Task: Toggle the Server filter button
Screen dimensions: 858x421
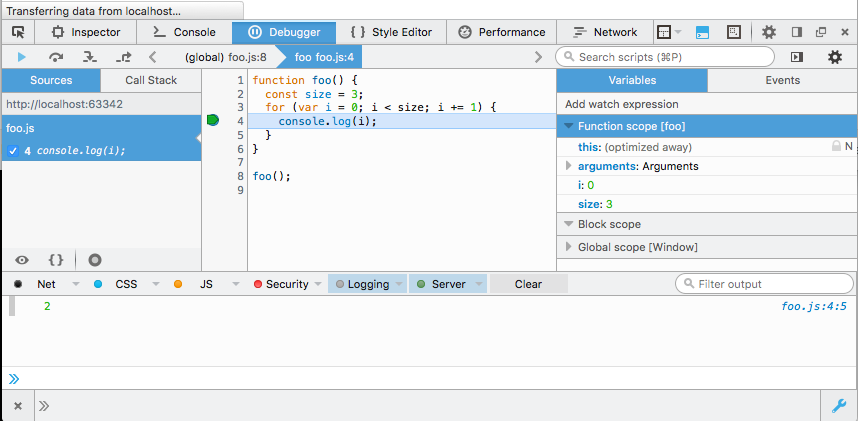Action: (447, 284)
